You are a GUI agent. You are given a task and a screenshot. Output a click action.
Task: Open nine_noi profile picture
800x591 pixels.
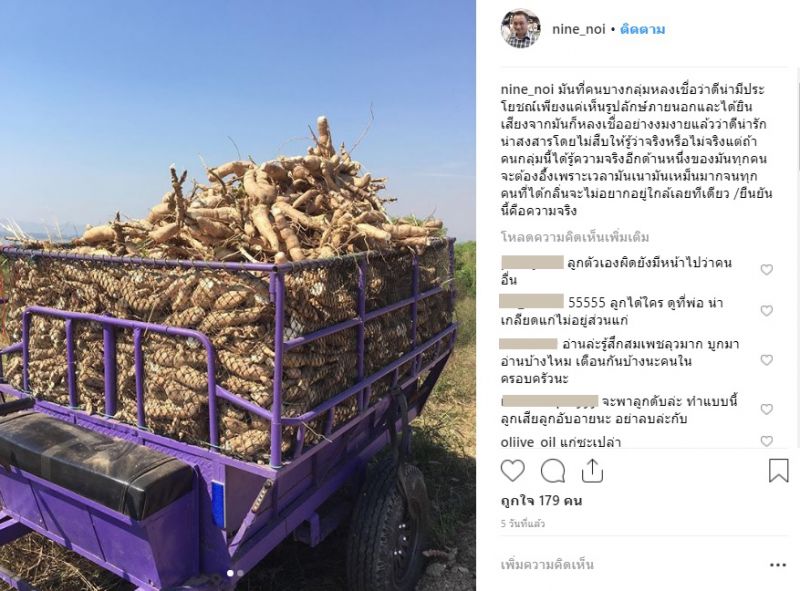520,29
